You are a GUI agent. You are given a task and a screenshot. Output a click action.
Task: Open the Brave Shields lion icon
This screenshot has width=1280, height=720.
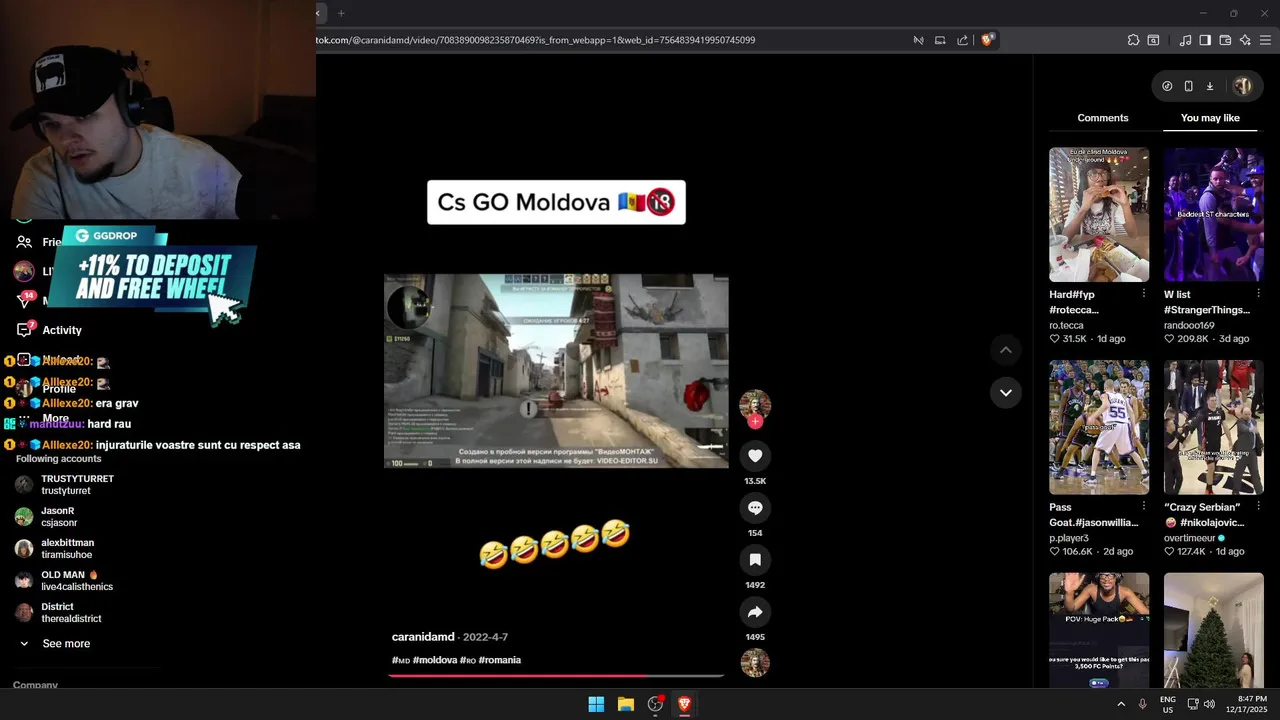[x=987, y=40]
